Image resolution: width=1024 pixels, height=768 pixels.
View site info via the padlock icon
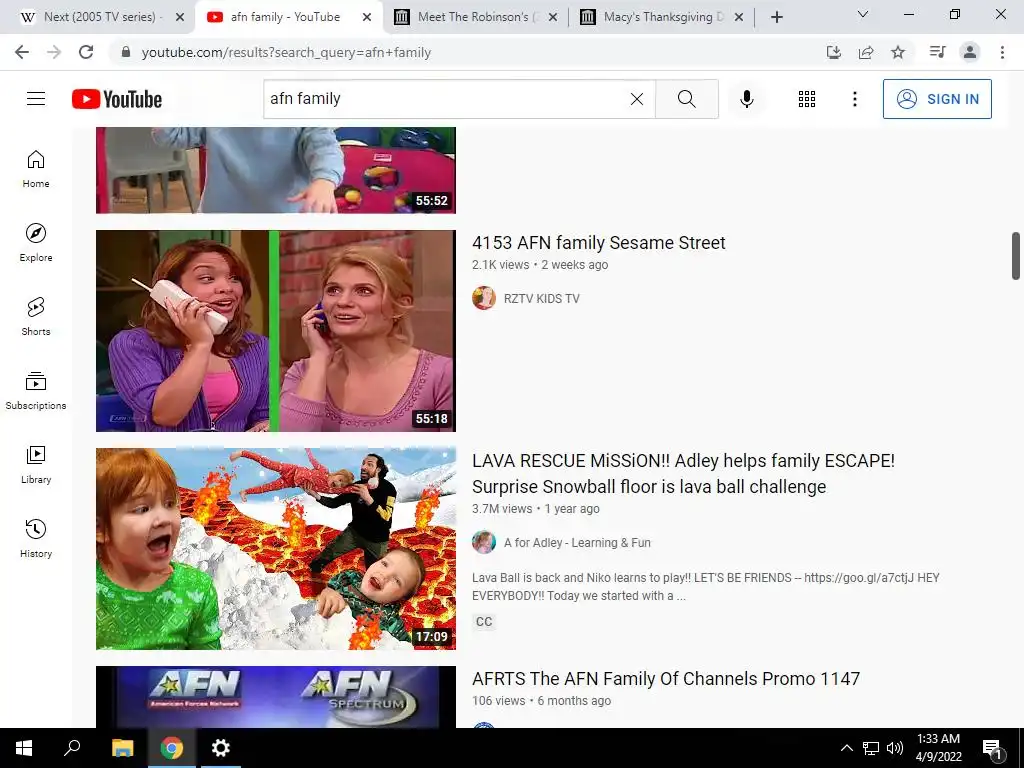pos(126,52)
